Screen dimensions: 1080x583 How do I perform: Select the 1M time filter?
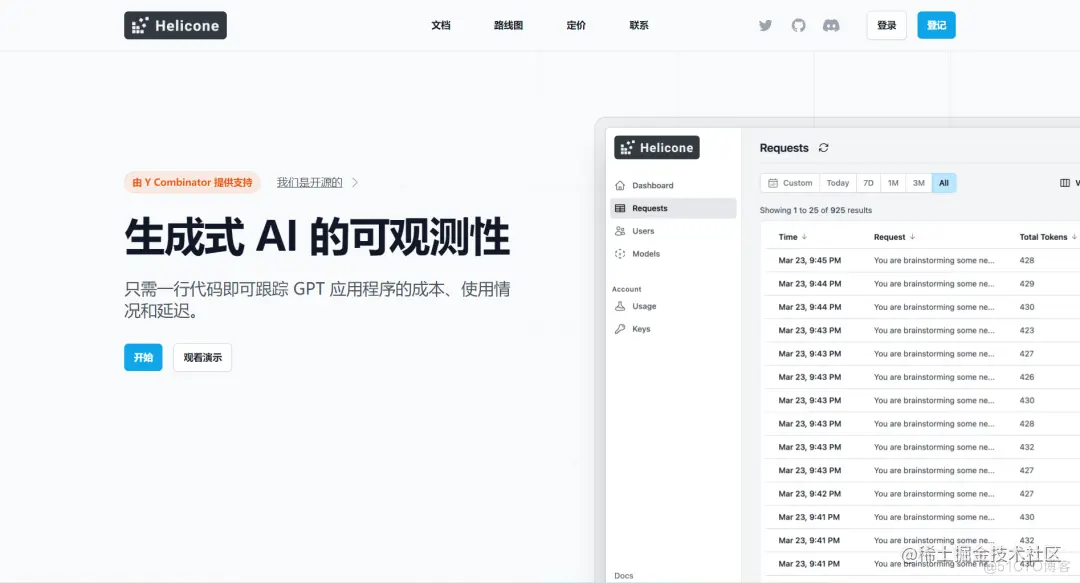point(893,183)
